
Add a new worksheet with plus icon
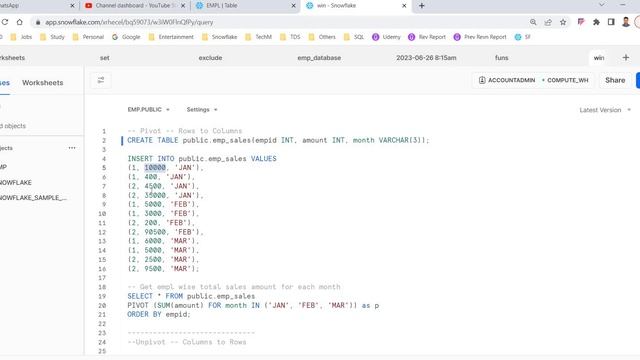click(626, 58)
